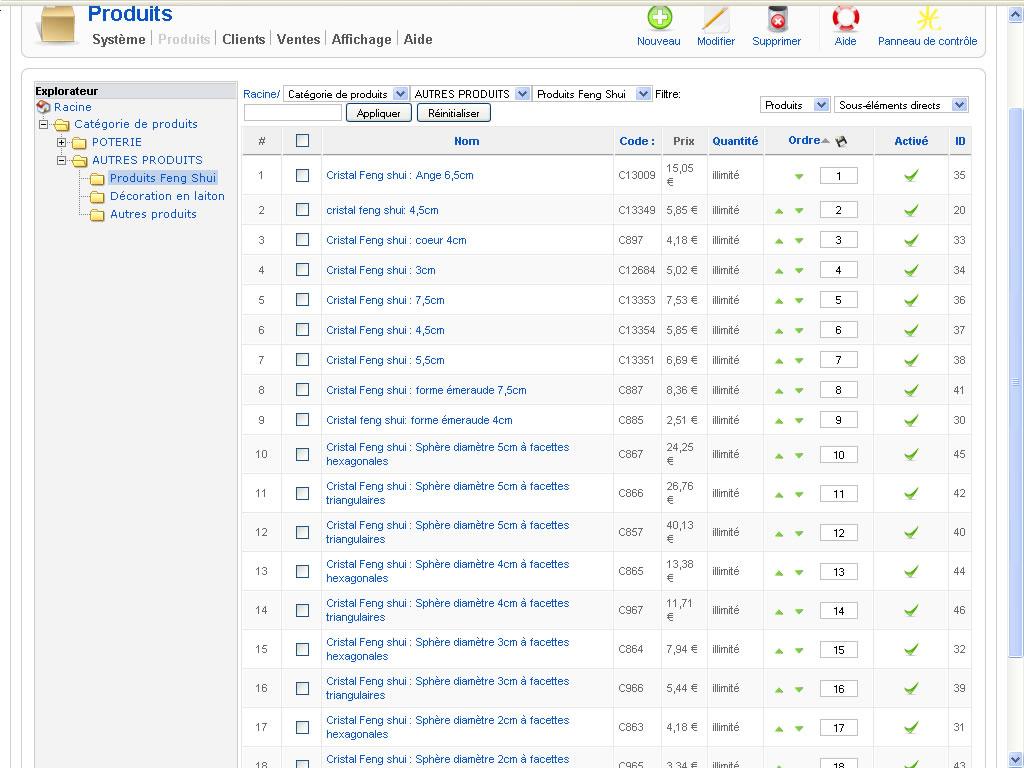The height and width of the screenshot is (768, 1024).
Task: Click the Filtre text input field
Action: coord(293,113)
